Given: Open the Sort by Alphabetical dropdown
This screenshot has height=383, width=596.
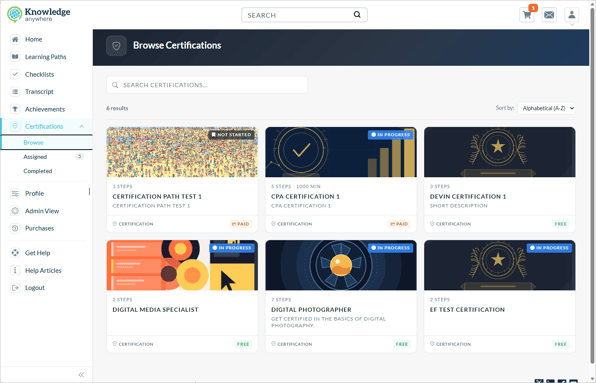Looking at the screenshot, I should (x=546, y=108).
